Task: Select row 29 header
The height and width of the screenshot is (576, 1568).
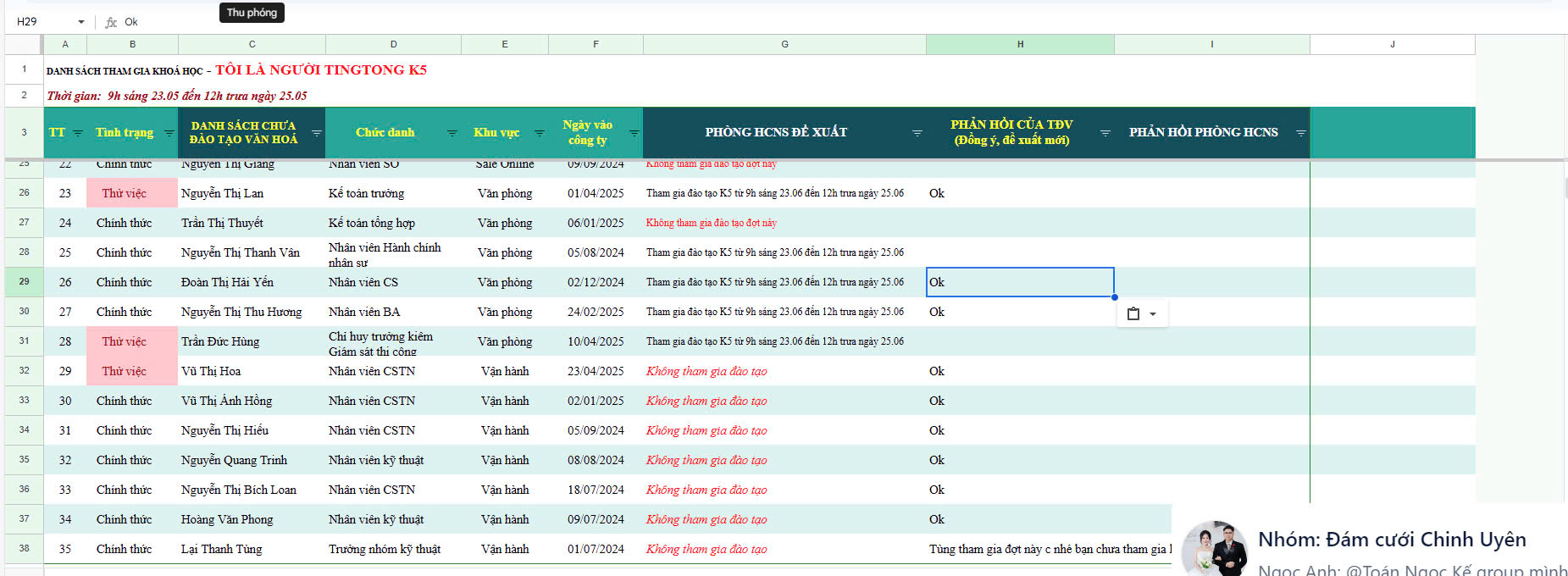Action: (x=24, y=282)
